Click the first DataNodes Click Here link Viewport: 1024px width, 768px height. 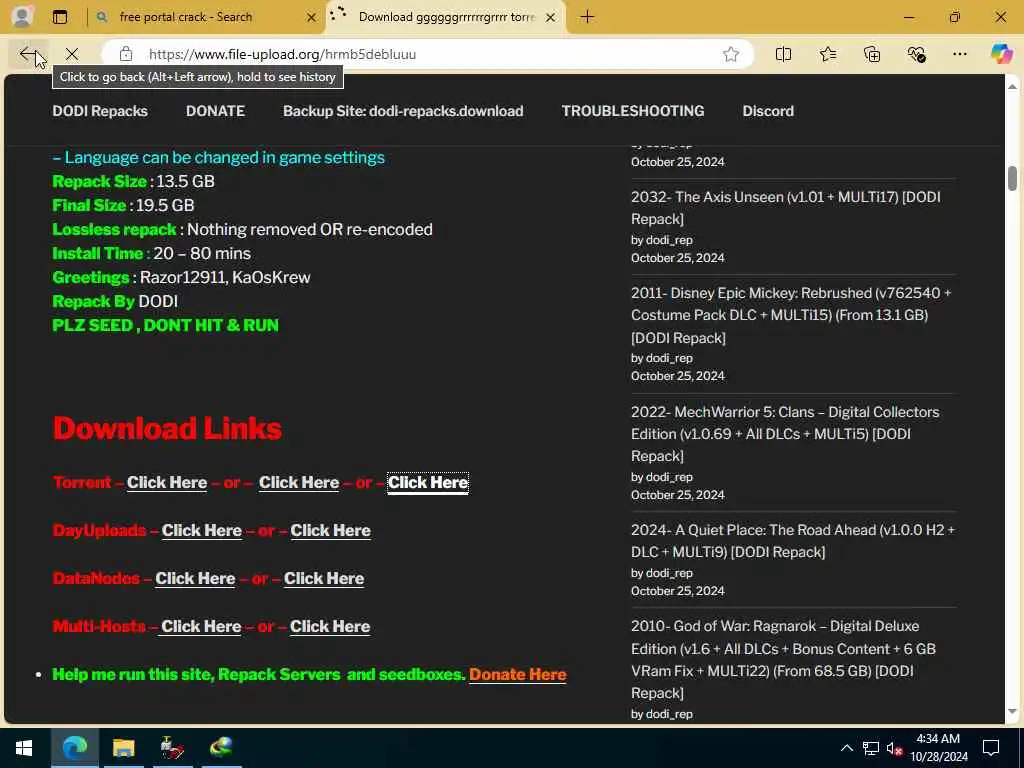195,579
